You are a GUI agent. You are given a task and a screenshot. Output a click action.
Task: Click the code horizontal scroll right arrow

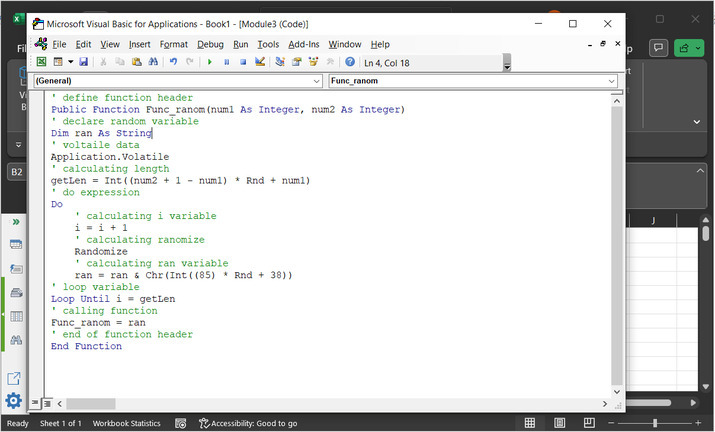coord(605,404)
